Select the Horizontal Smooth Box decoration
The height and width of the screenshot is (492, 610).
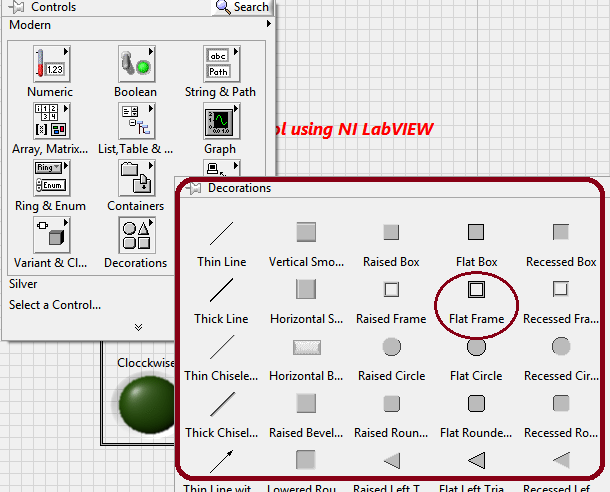(x=306, y=289)
